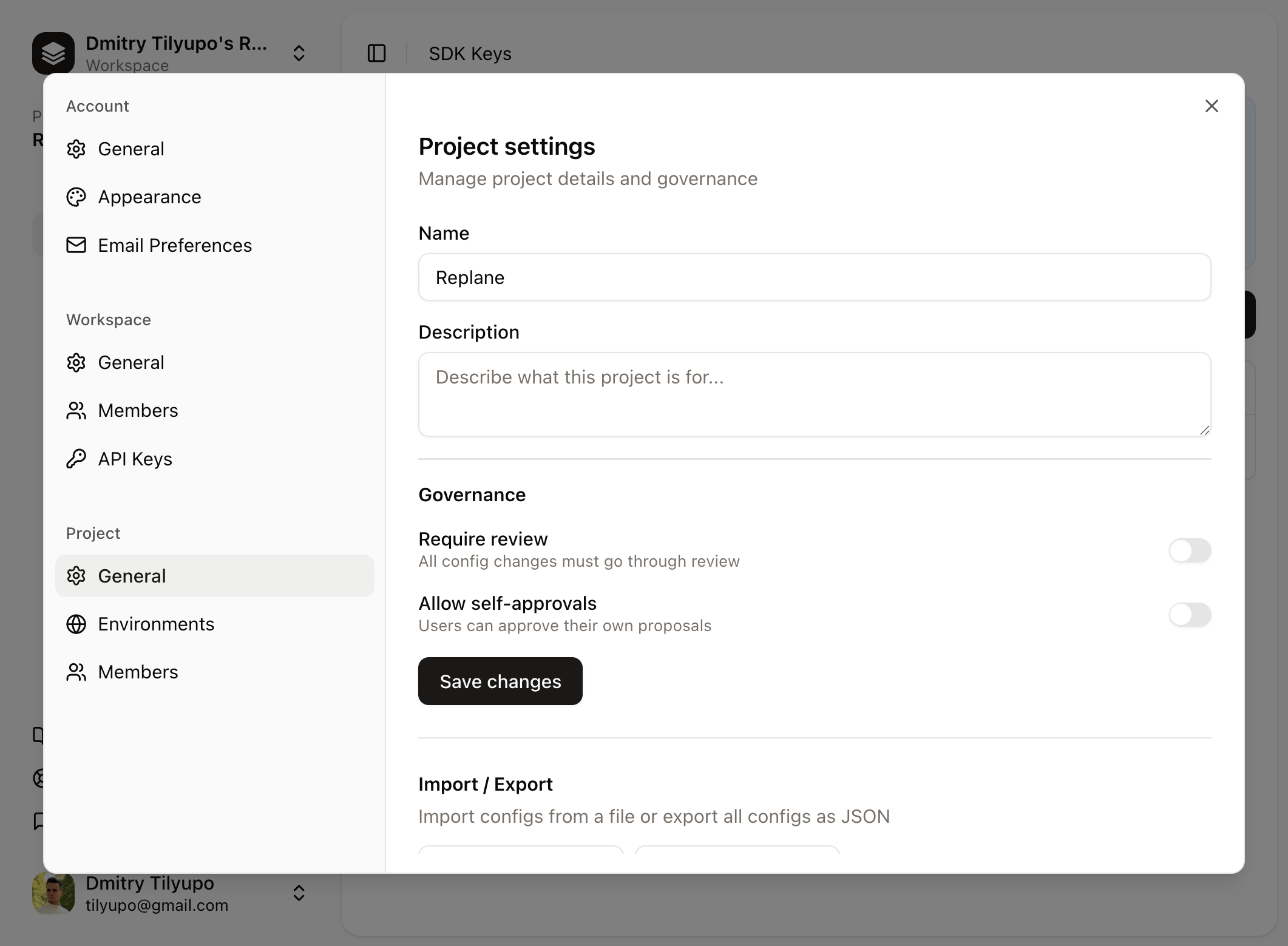The image size is (1288, 946).
Task: Enable the Require review toggle
Action: coord(1189,551)
